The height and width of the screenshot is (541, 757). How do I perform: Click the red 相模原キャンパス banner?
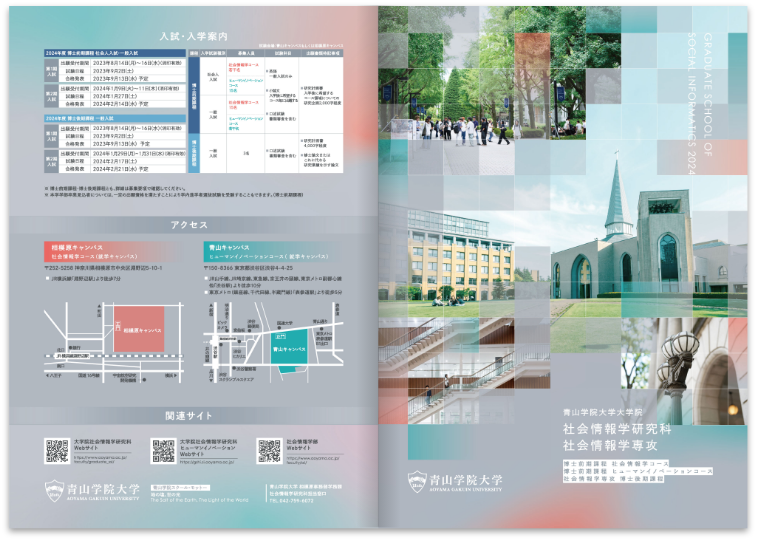point(115,251)
